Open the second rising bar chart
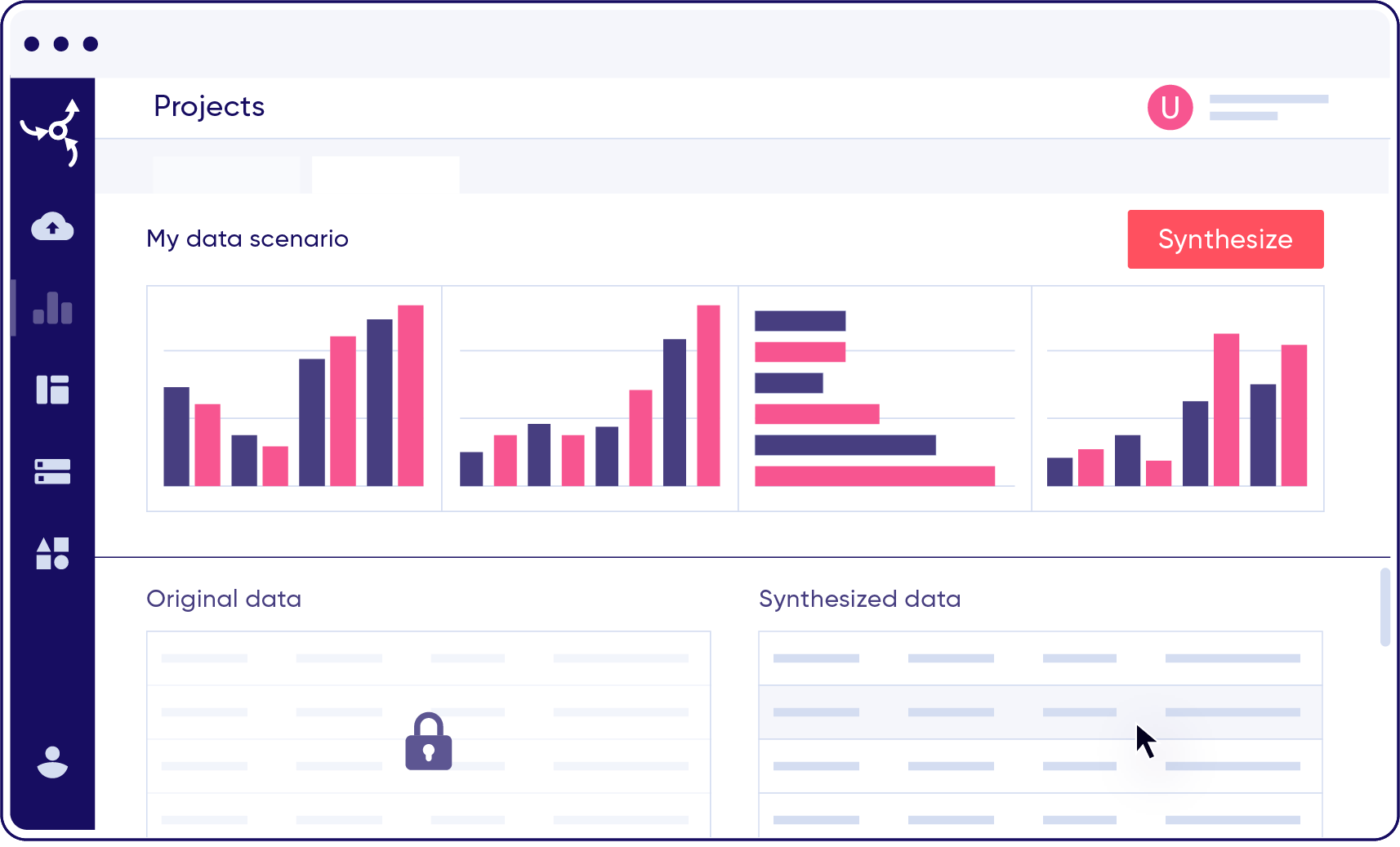 tap(590, 398)
